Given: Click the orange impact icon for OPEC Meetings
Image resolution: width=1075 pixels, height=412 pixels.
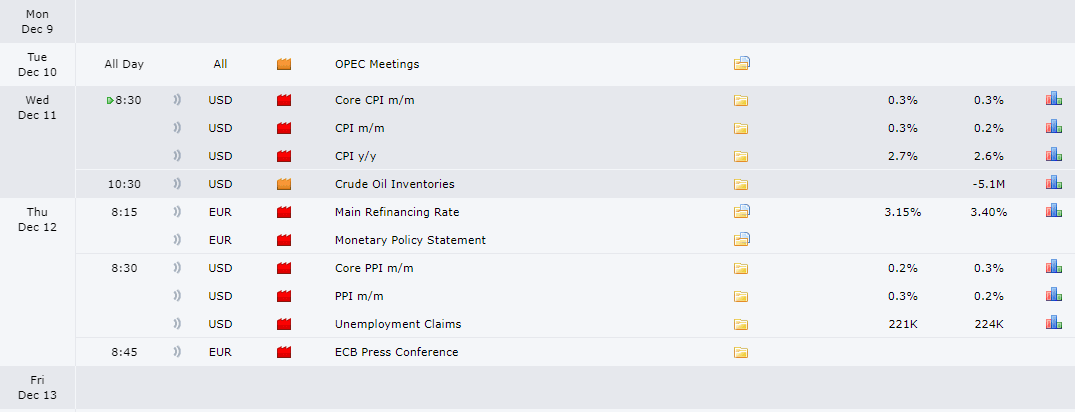Looking at the screenshot, I should point(284,64).
